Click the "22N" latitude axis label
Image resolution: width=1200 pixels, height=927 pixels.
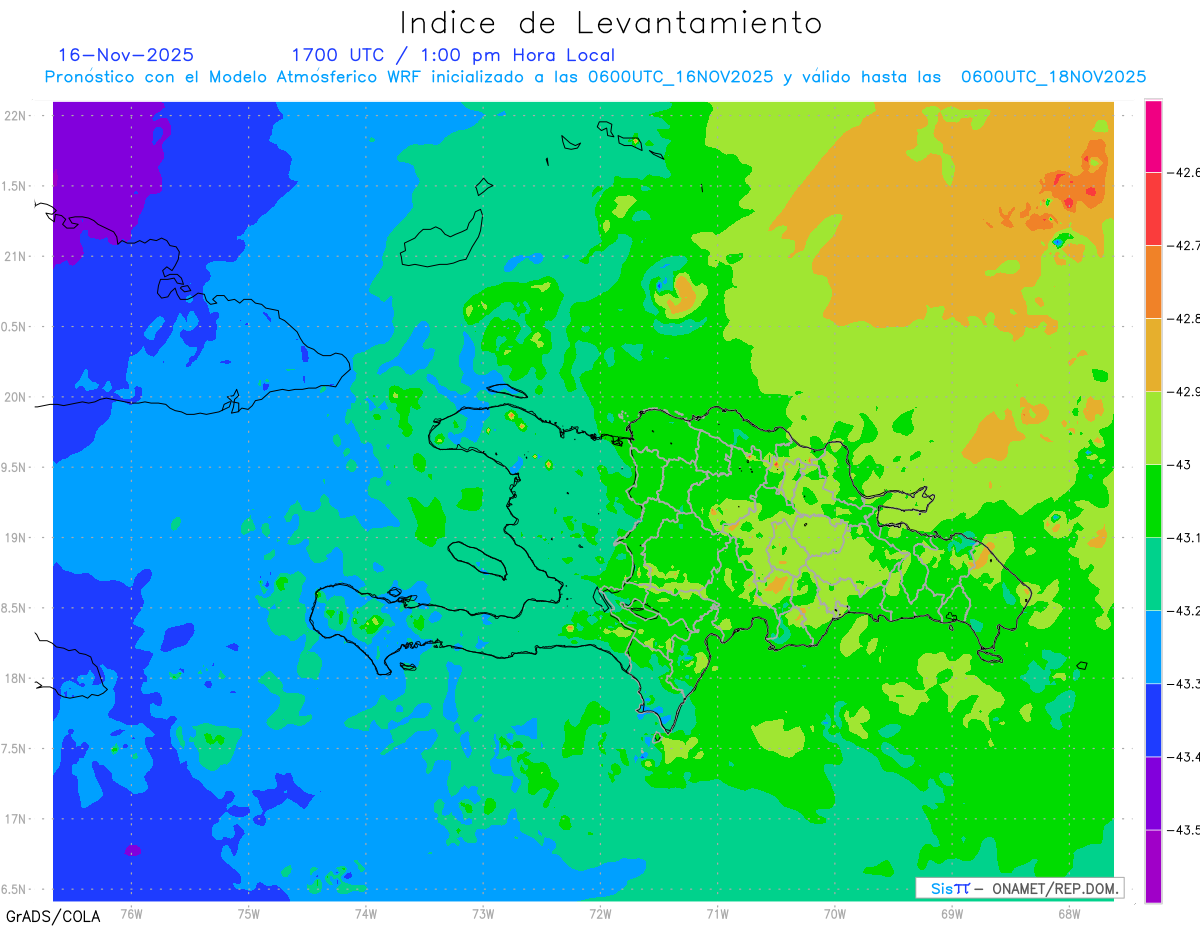15,115
